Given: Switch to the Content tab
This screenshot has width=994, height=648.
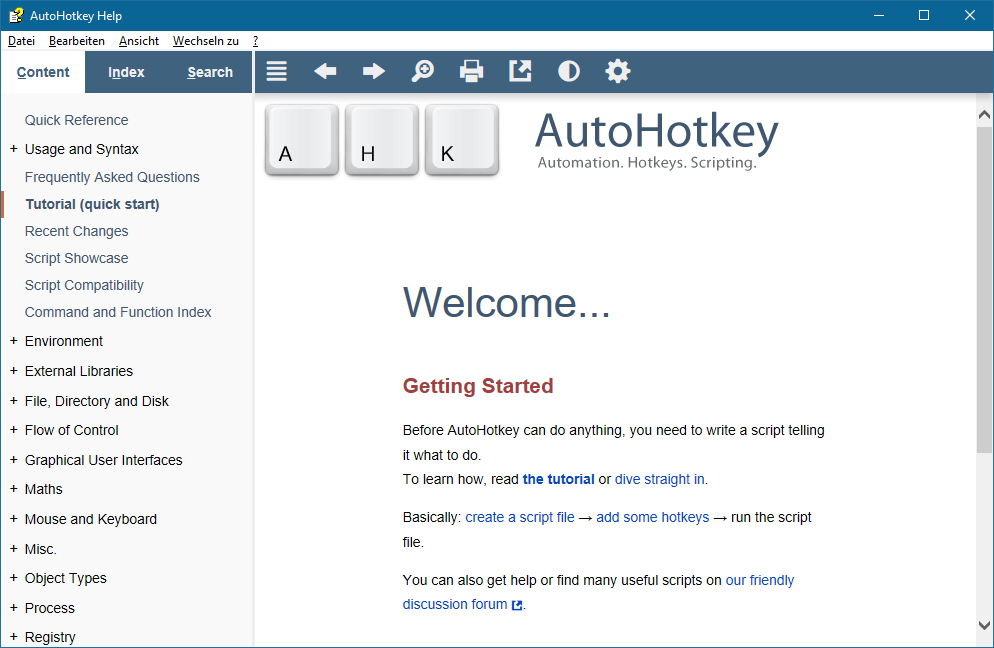Looking at the screenshot, I should click(43, 72).
